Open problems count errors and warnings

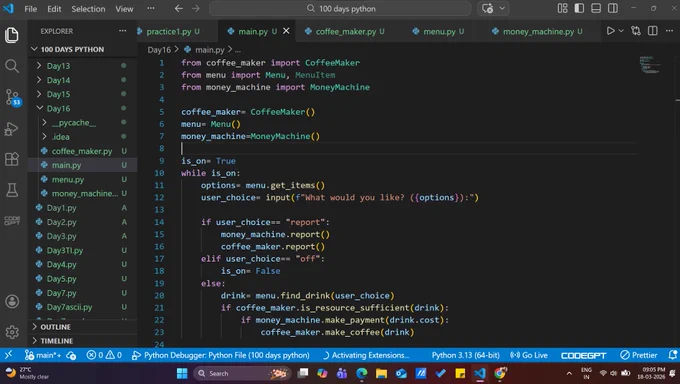point(104,355)
